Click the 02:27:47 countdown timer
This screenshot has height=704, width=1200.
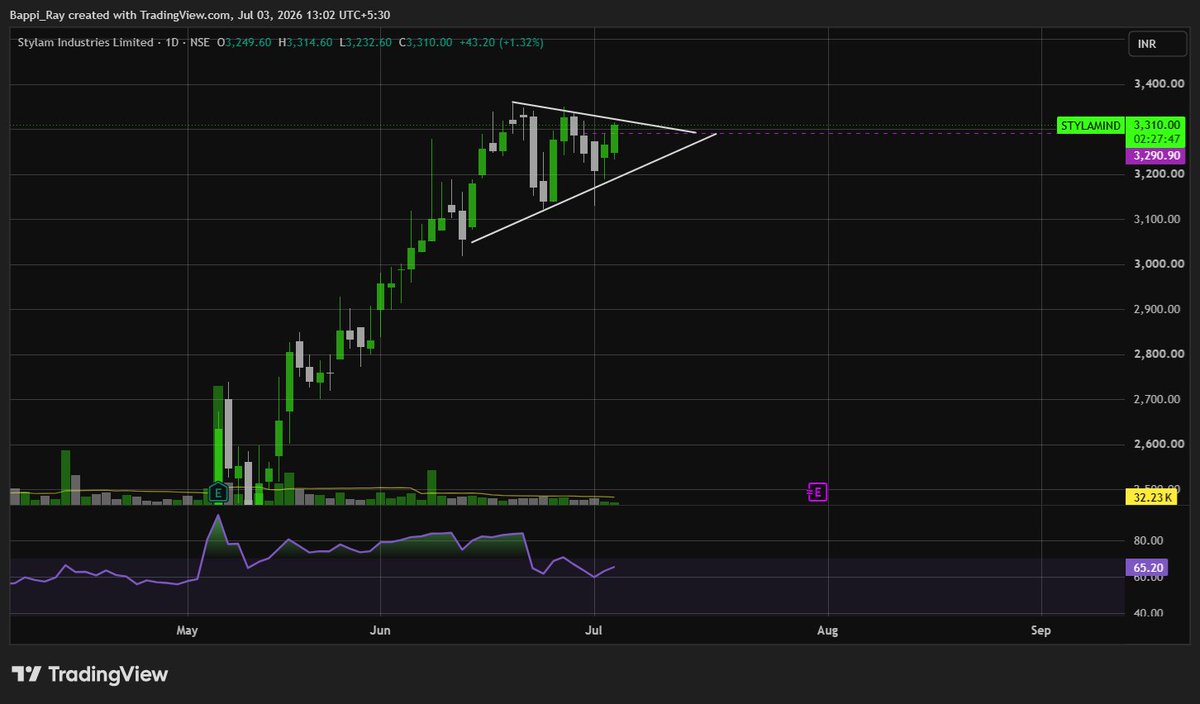pos(1158,139)
